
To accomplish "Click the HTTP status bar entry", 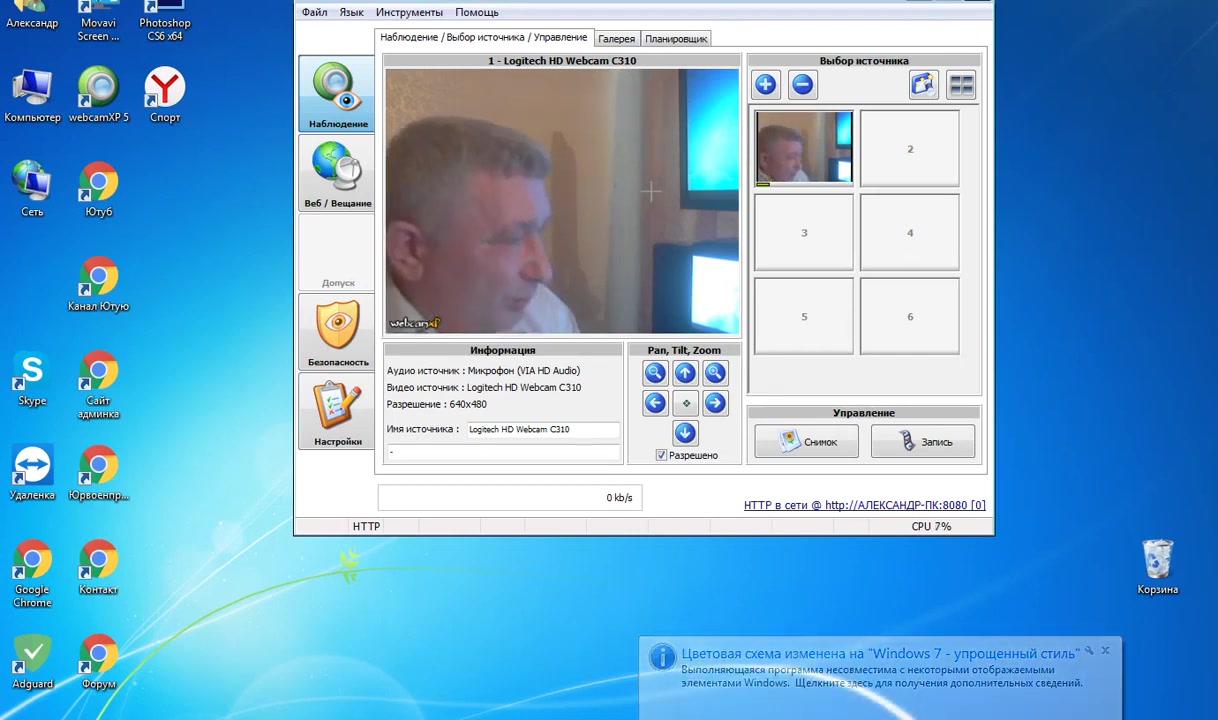I will pyautogui.click(x=366, y=526).
